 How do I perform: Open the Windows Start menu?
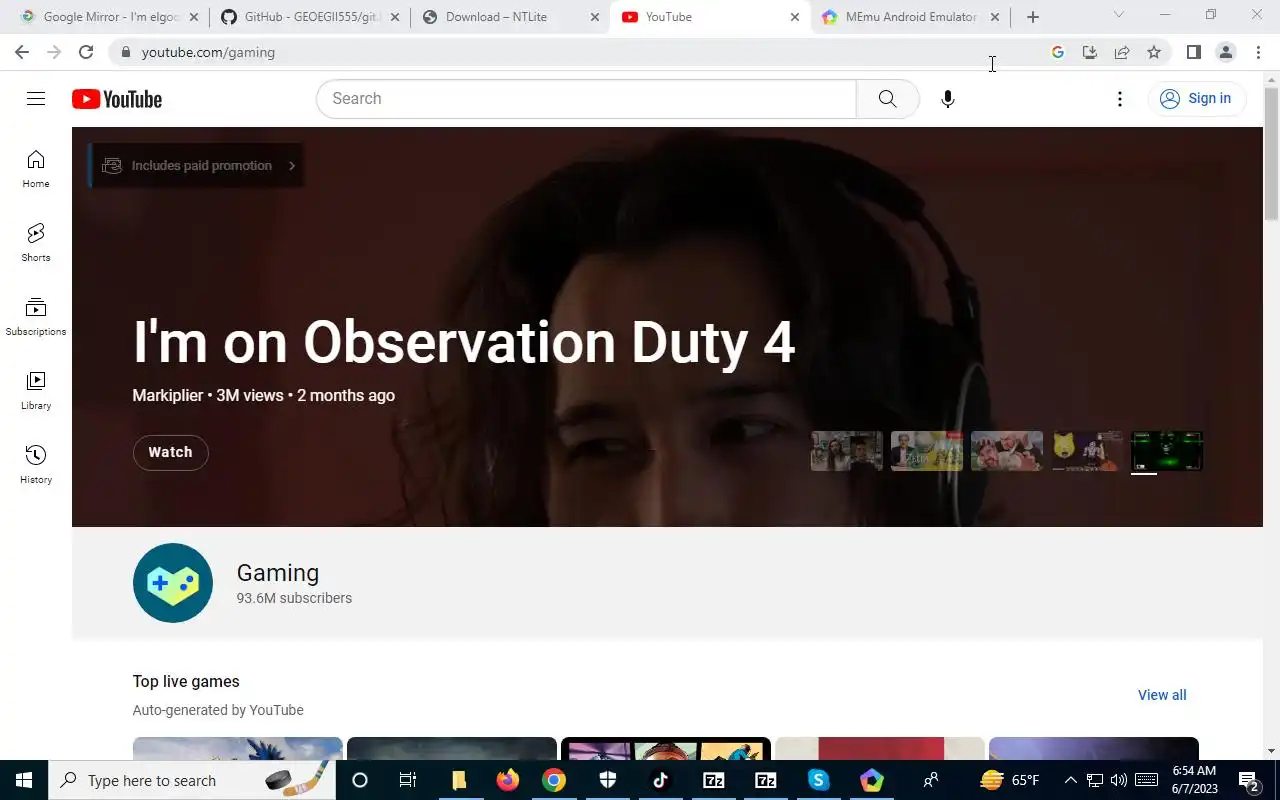[24, 780]
